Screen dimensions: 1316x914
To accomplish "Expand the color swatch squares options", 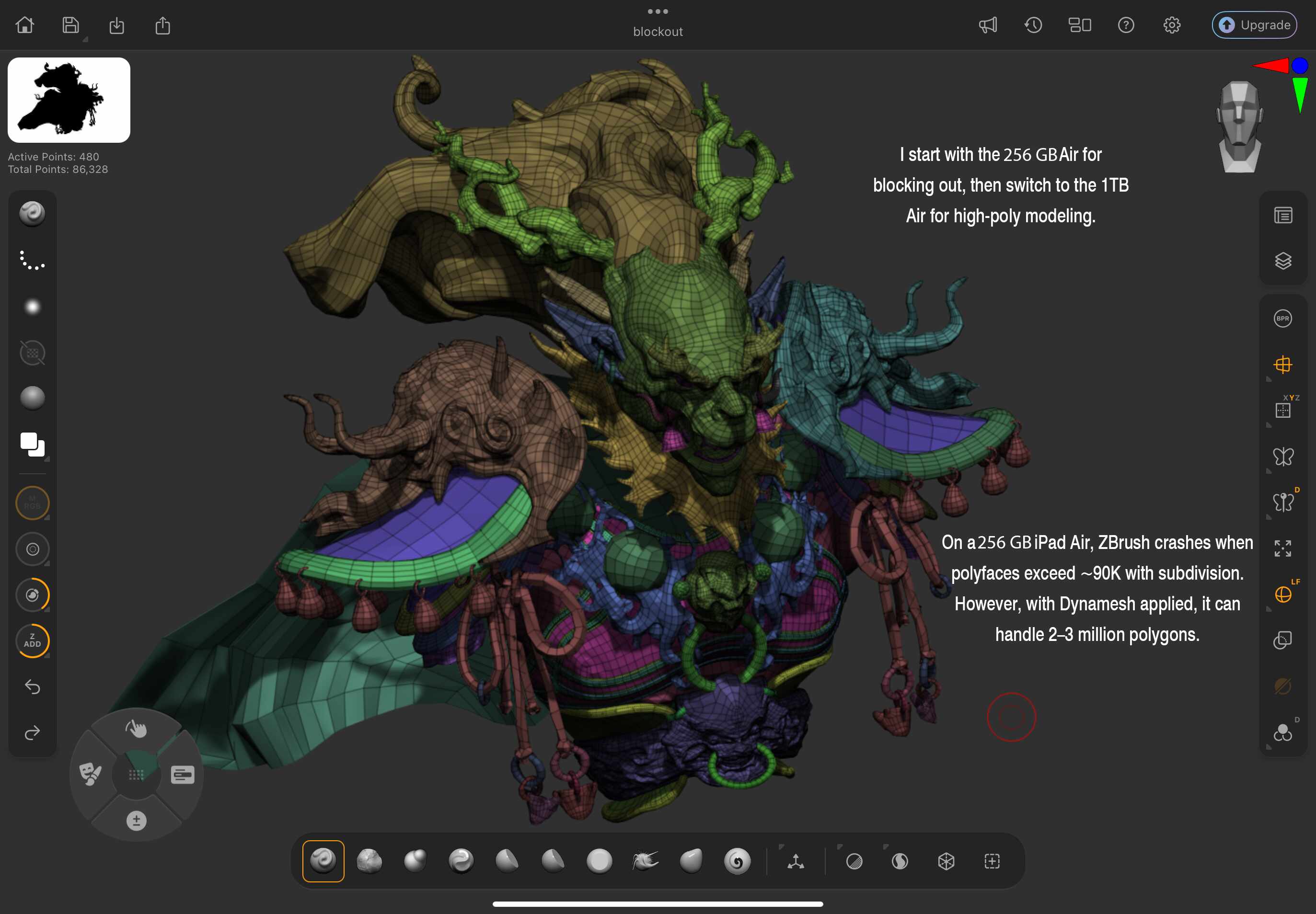I will pos(47,459).
